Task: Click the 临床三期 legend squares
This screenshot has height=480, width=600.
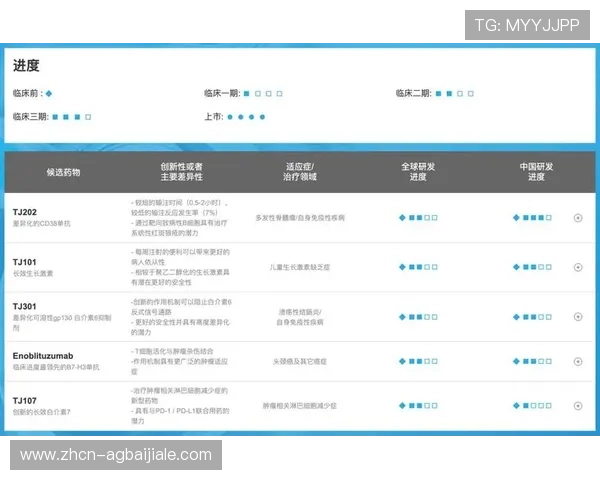Action: click(x=72, y=117)
